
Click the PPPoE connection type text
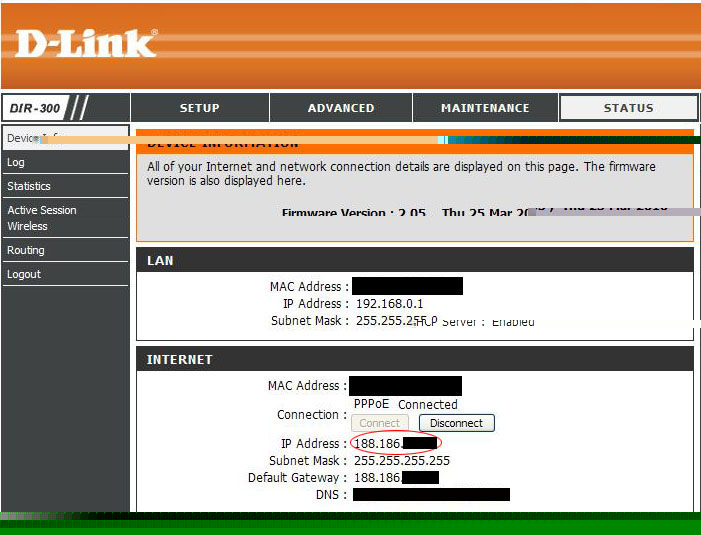pos(371,404)
